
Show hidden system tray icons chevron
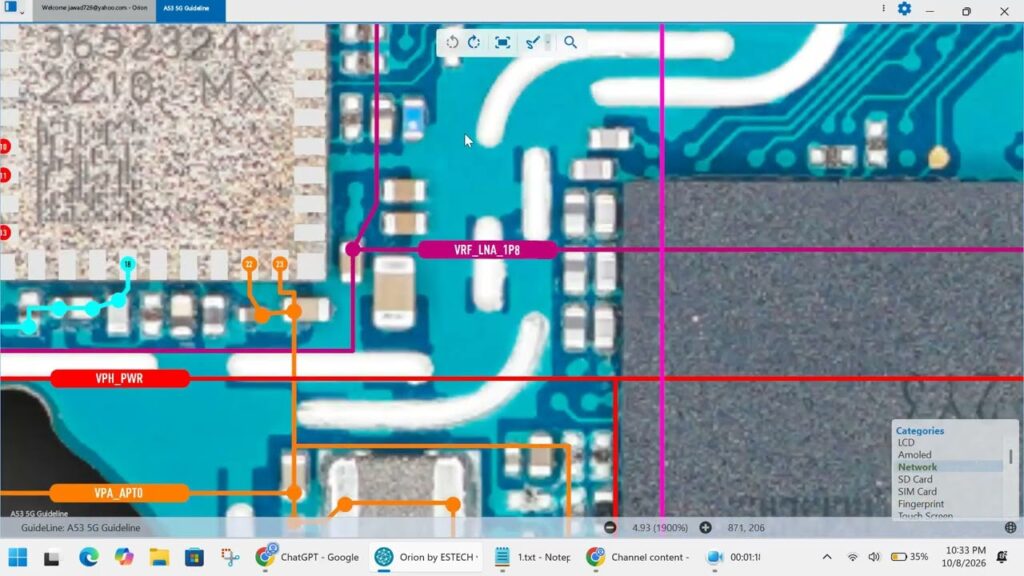[827, 557]
